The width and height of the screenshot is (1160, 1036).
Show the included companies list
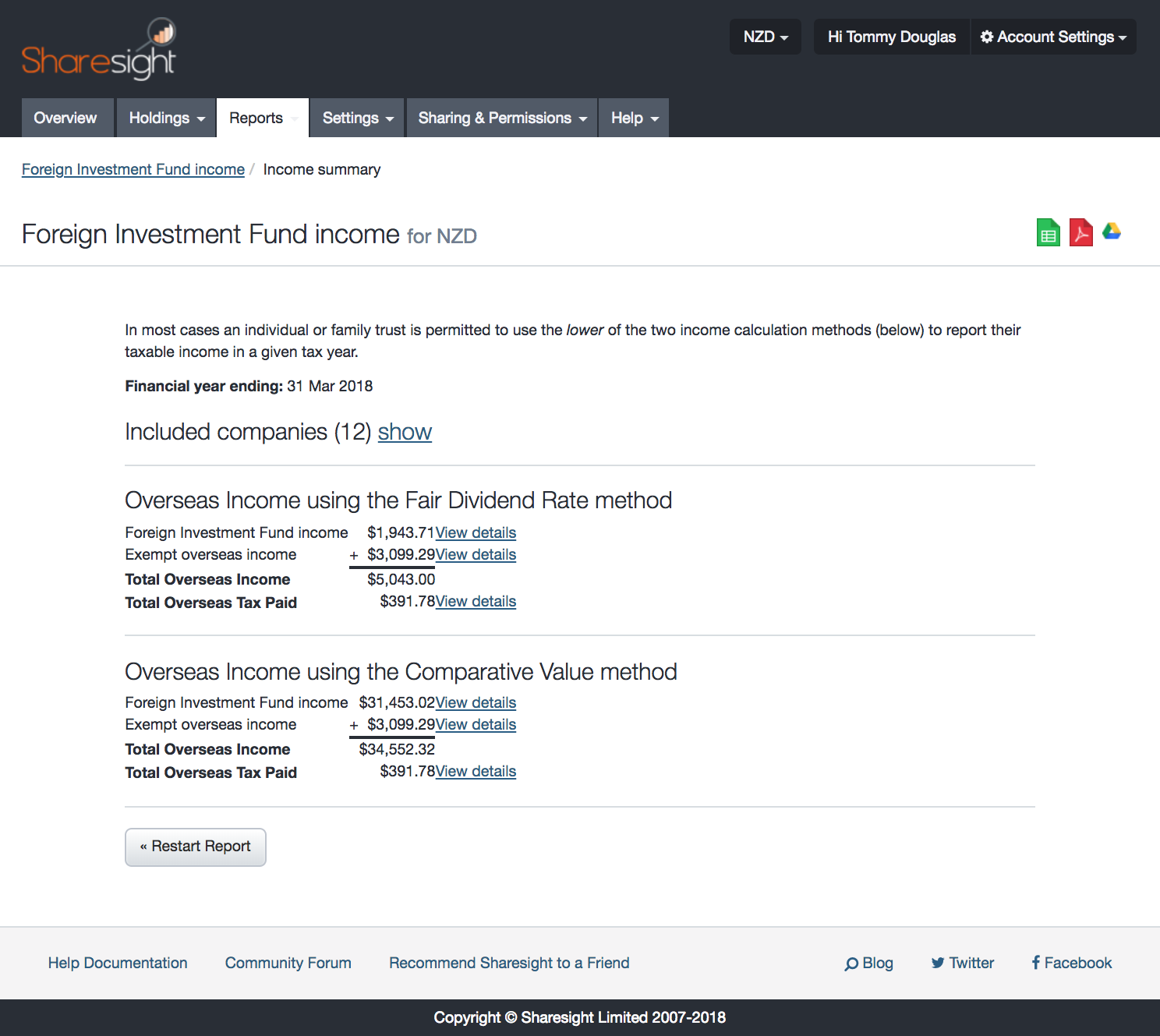405,432
